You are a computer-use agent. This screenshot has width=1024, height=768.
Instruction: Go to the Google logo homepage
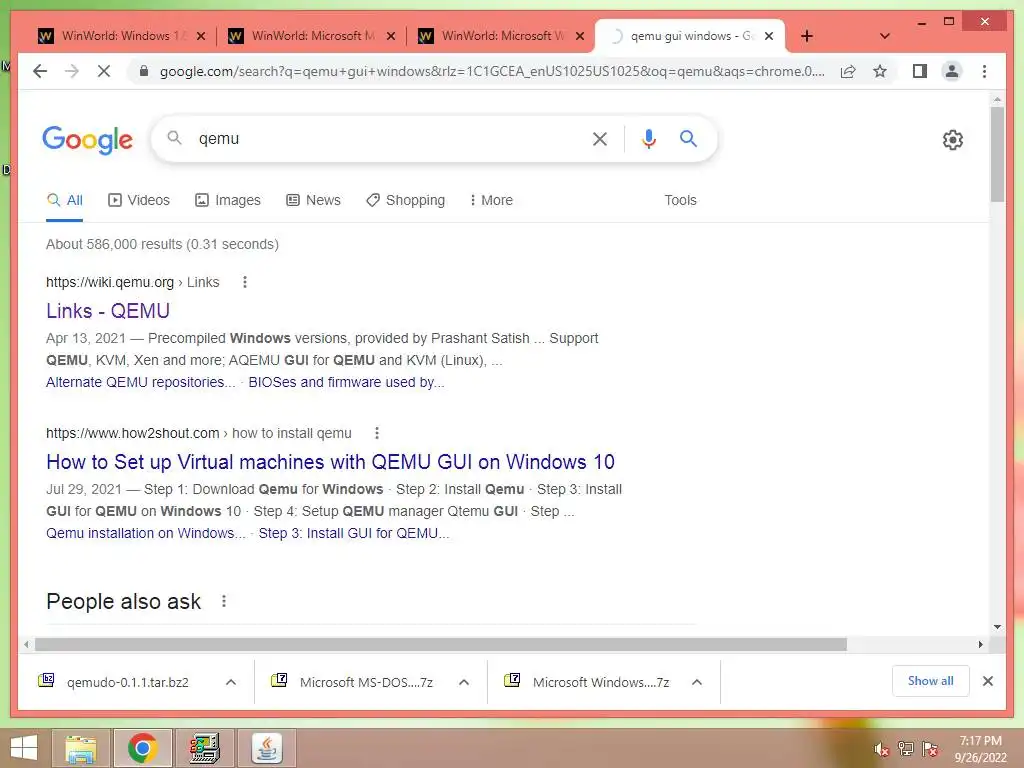(x=88, y=140)
